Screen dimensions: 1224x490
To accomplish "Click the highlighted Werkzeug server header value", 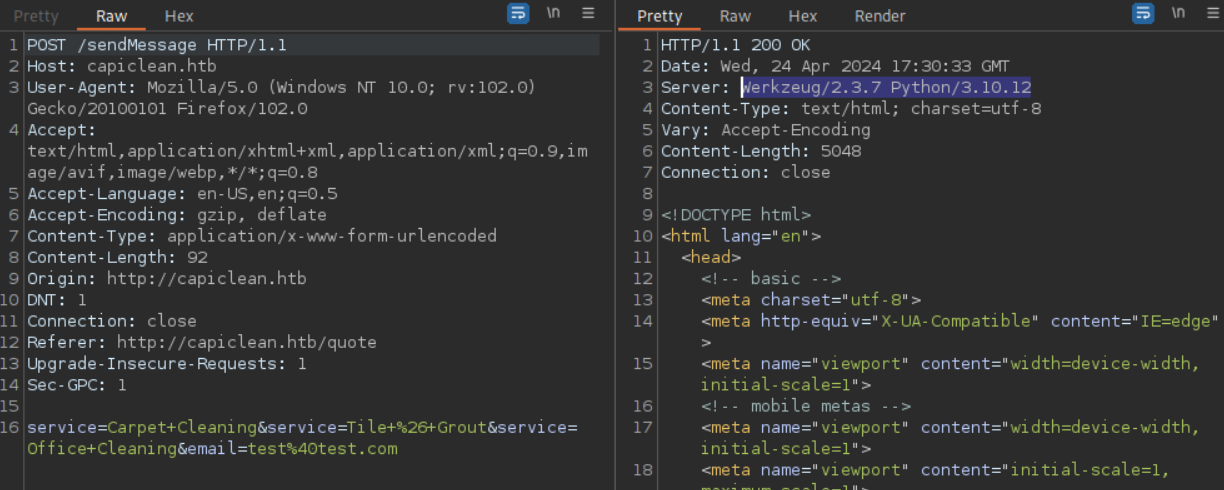I will pyautogui.click(x=885, y=88).
